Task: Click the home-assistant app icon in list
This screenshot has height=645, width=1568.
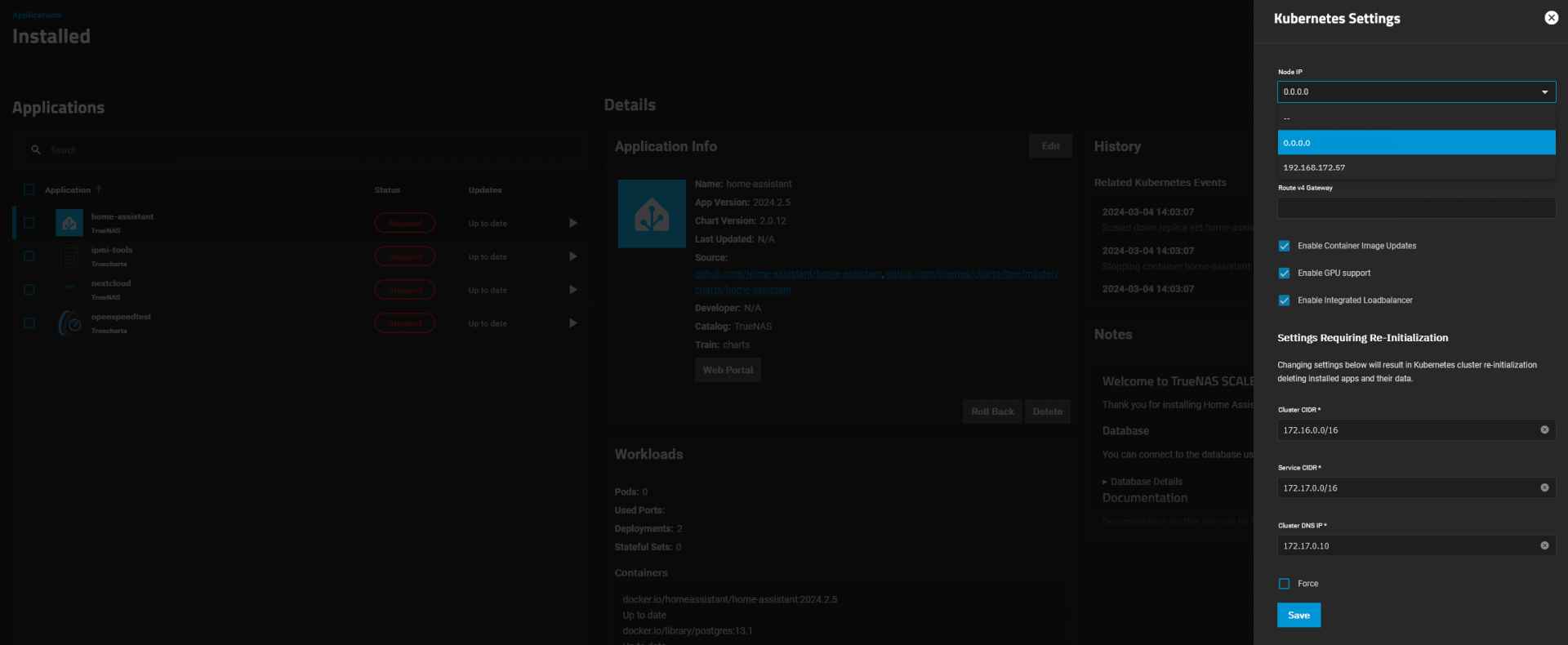Action: [x=69, y=223]
